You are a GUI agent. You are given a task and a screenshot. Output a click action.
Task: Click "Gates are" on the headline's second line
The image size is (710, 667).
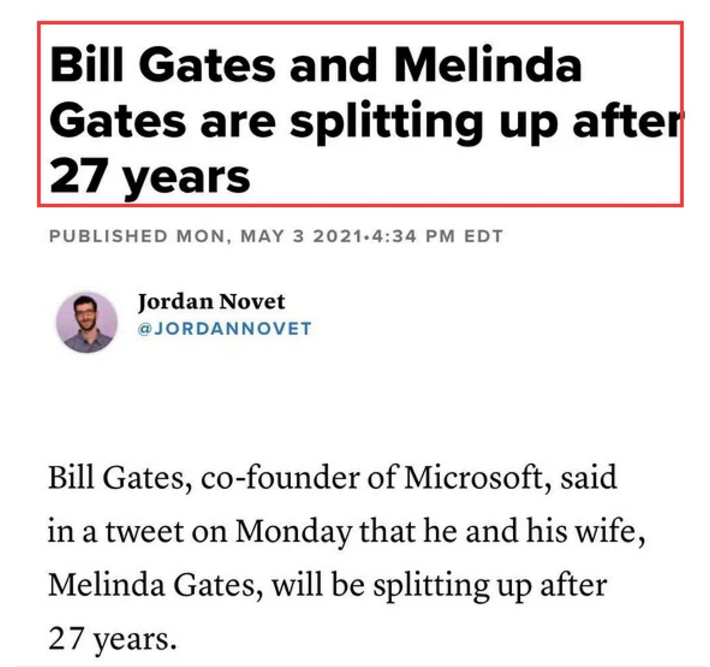tap(163, 121)
